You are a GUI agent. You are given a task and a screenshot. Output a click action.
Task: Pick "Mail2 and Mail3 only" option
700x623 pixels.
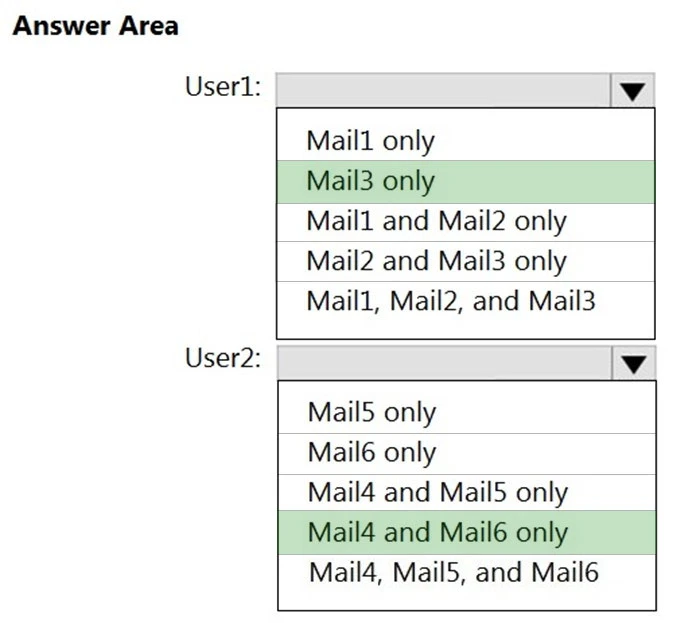tap(436, 261)
